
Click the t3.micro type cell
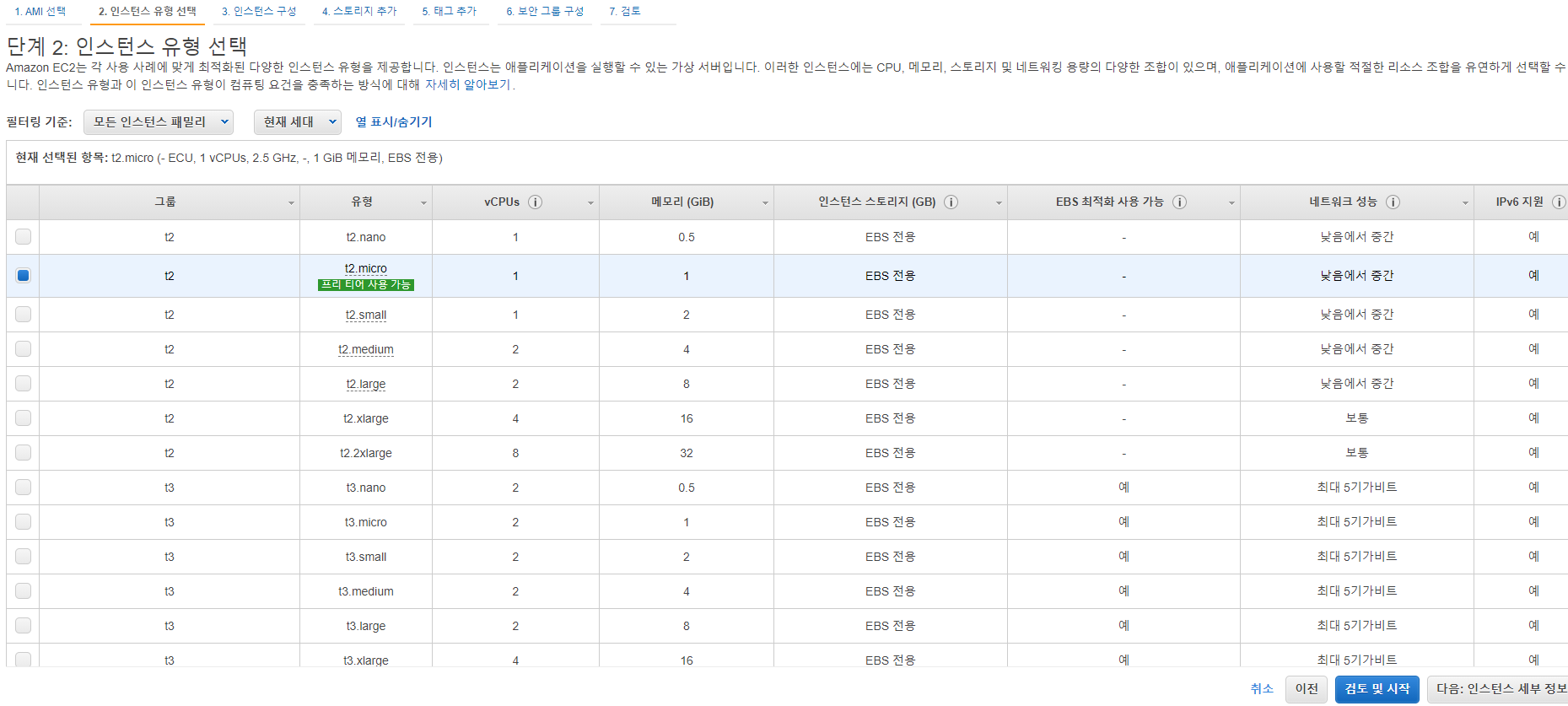pyautogui.click(x=366, y=522)
